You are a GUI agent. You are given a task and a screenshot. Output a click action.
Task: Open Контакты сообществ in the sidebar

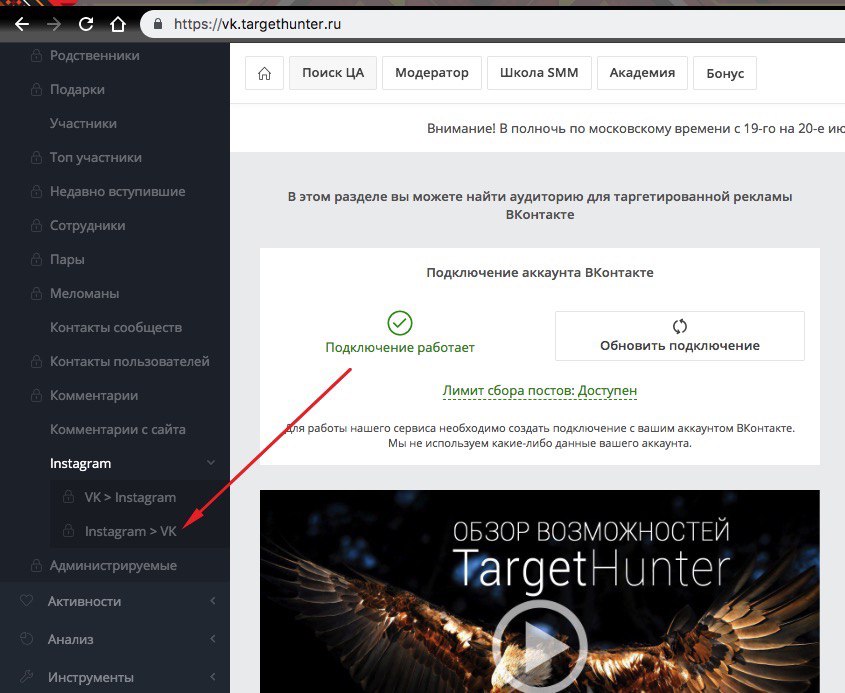[115, 327]
